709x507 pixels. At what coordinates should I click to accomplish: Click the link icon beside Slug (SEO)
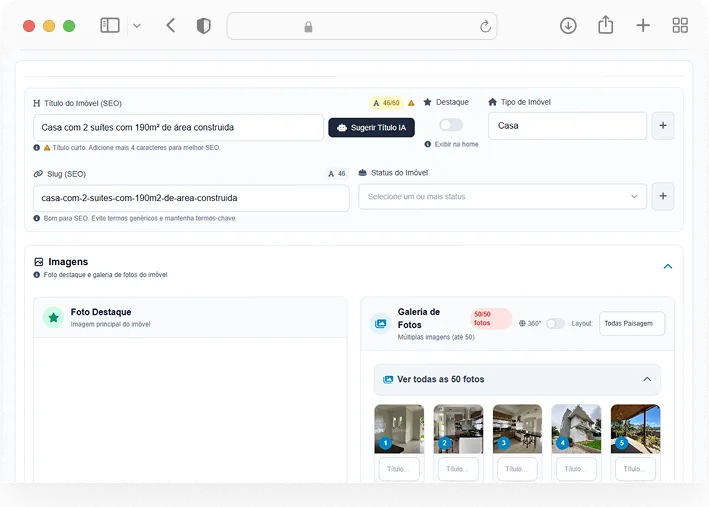[x=38, y=174]
